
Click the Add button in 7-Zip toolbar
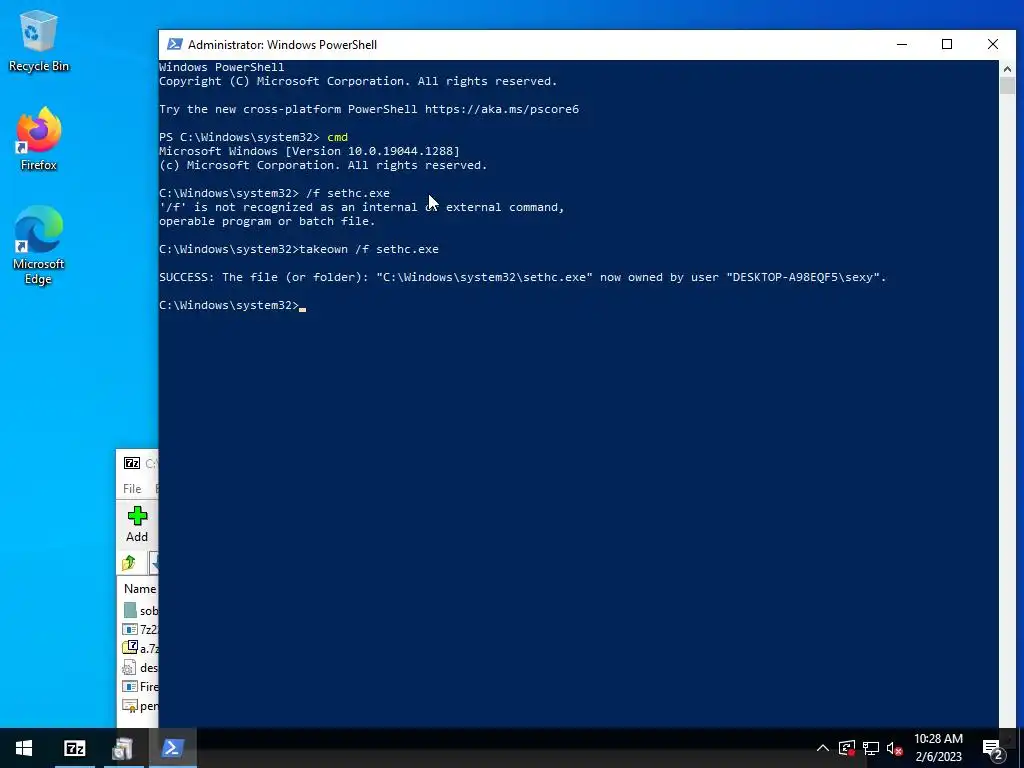coord(137,524)
